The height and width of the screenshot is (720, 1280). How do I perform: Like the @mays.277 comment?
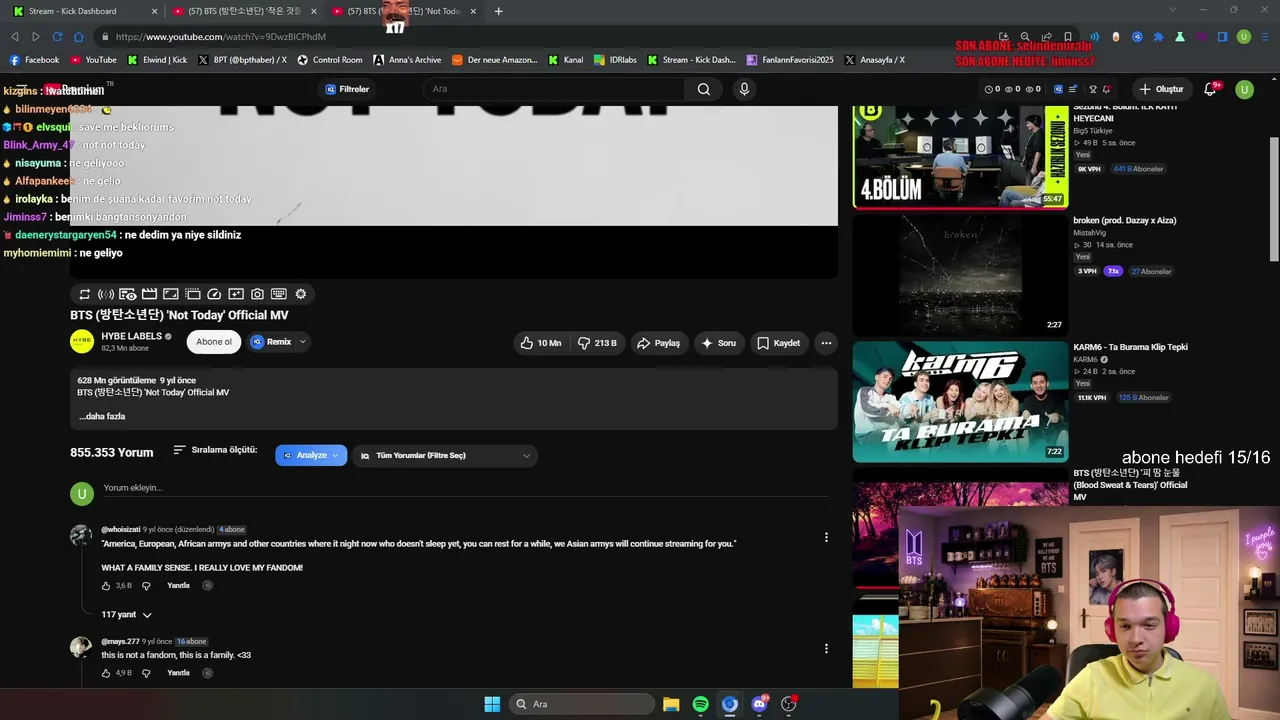(x=107, y=673)
